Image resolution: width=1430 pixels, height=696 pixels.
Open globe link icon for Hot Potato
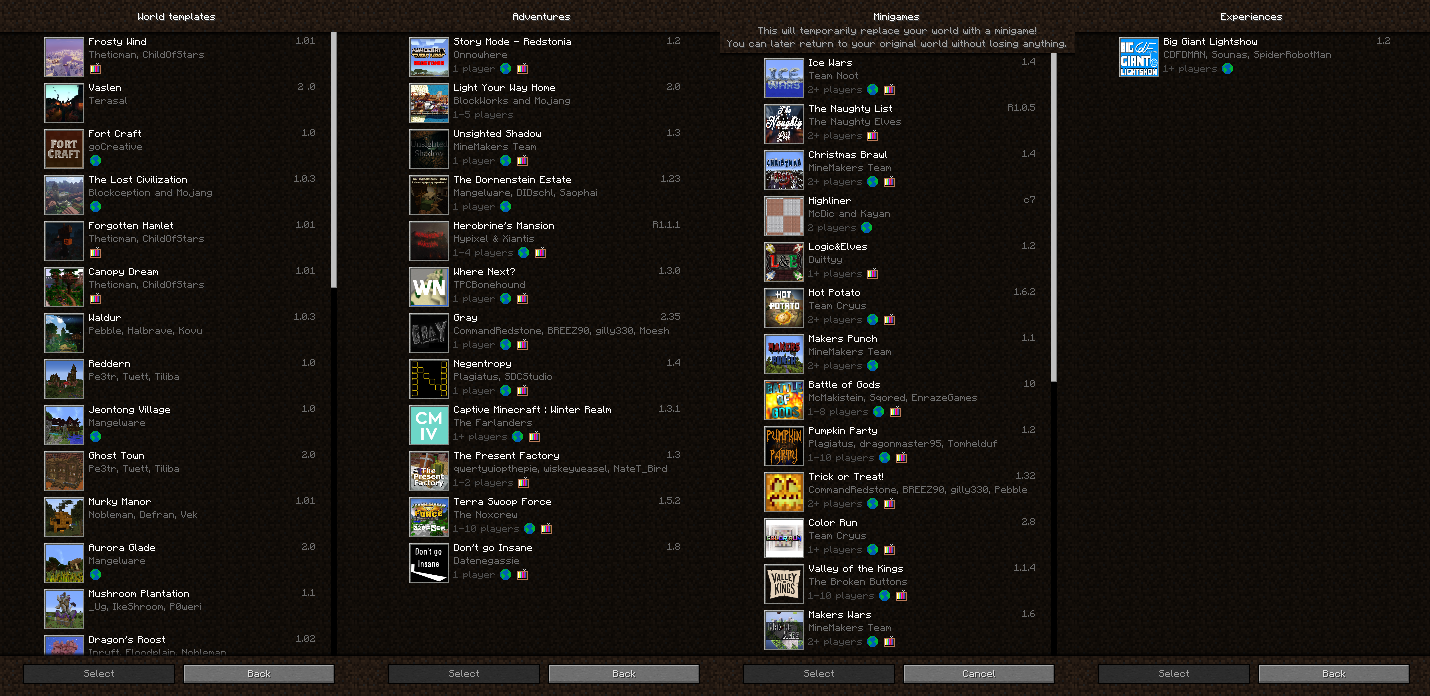click(x=873, y=320)
